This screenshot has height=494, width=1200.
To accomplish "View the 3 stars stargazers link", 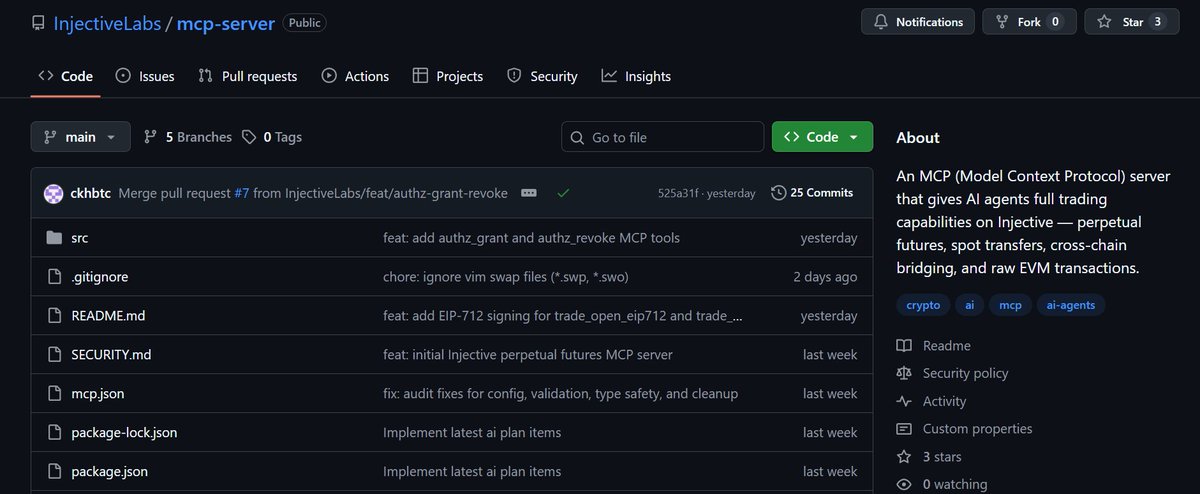I will click(x=942, y=457).
